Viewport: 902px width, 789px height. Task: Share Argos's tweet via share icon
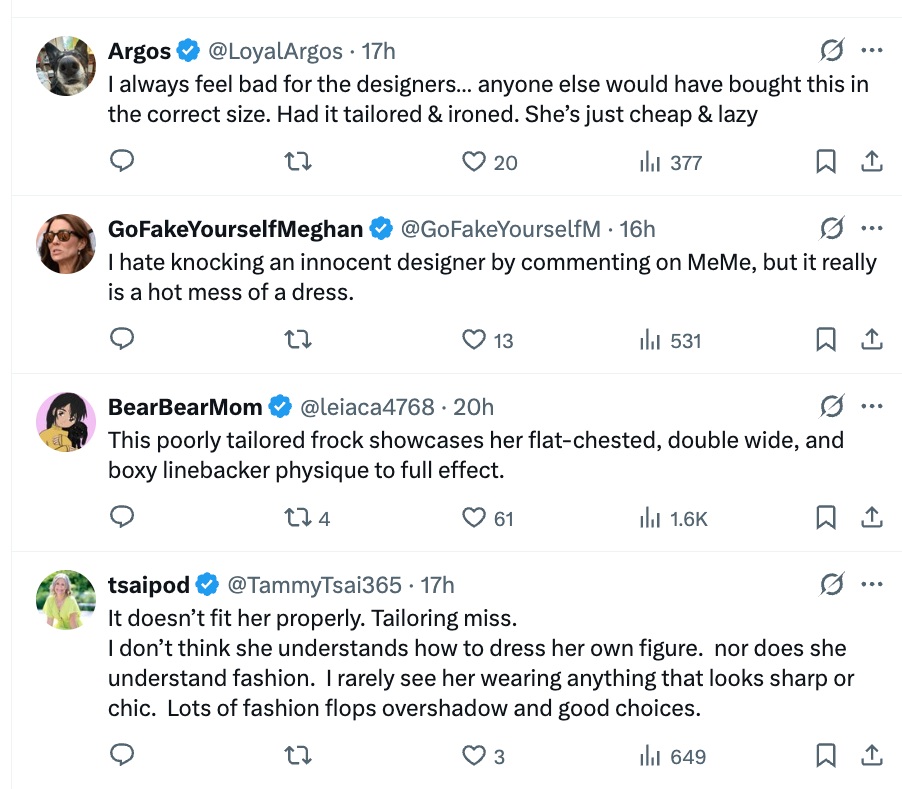click(x=871, y=162)
